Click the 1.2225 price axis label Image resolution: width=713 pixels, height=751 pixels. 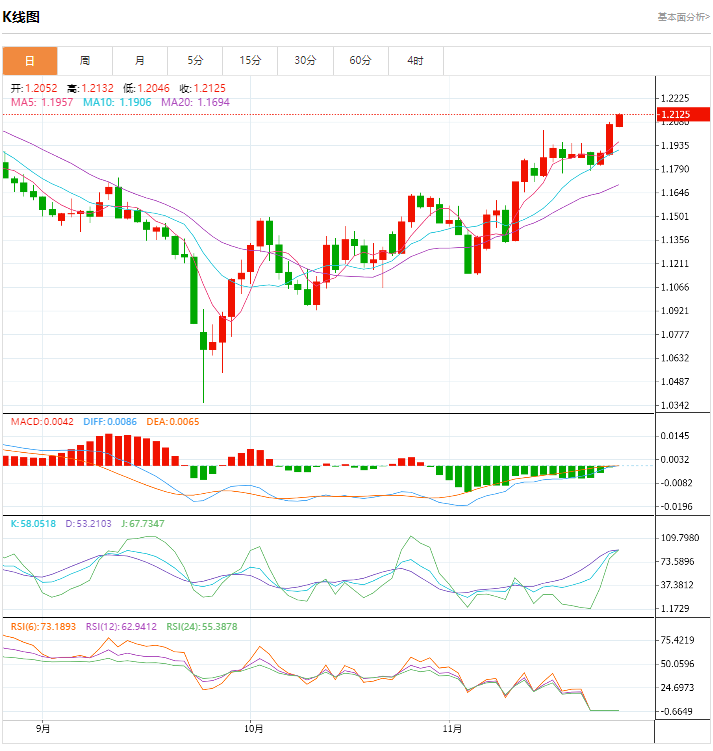click(675, 99)
